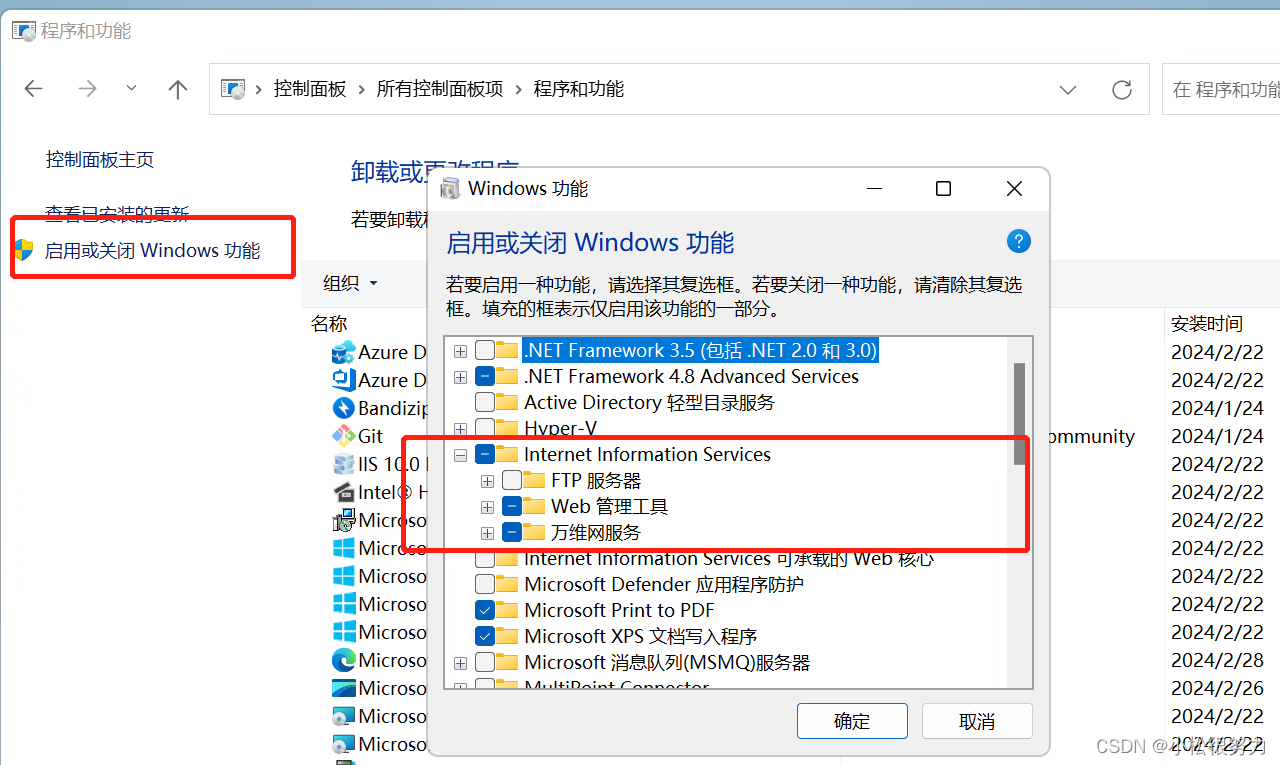The height and width of the screenshot is (765, 1280).
Task: Open 启用或关闭 Windows 功能 link
Action: pyautogui.click(x=152, y=250)
